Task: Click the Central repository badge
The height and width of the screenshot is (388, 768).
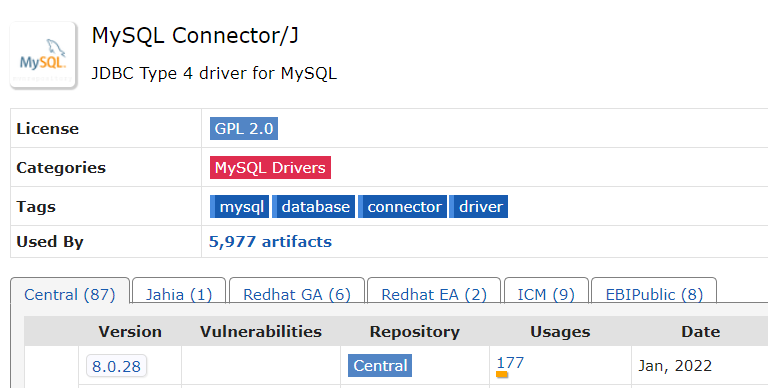Action: pos(380,365)
